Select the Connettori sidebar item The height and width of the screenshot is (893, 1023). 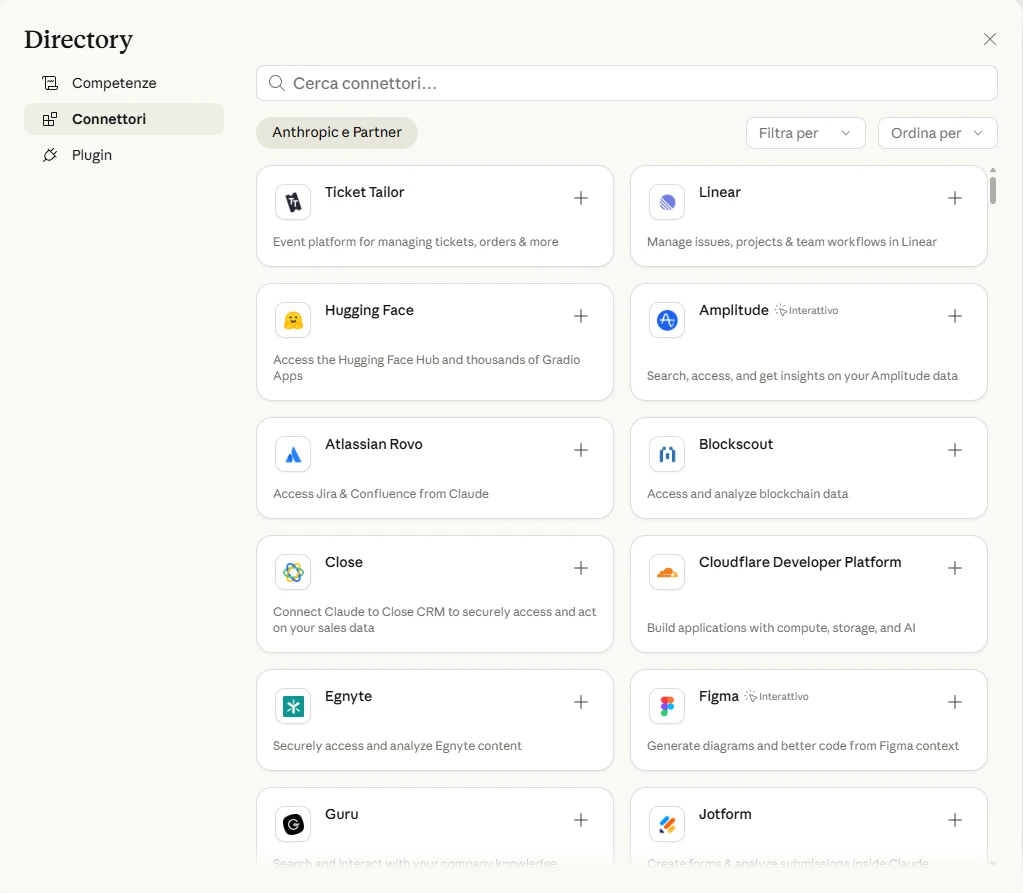tap(109, 119)
